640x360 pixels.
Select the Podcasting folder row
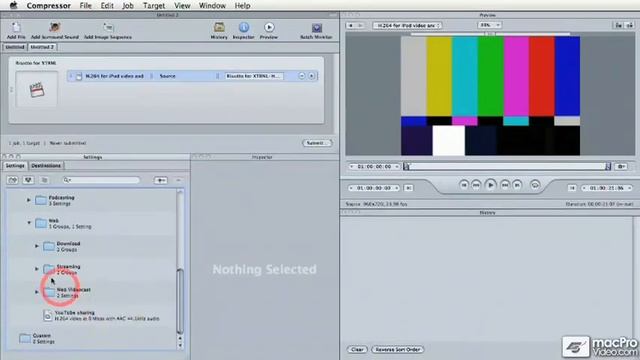coord(91,200)
